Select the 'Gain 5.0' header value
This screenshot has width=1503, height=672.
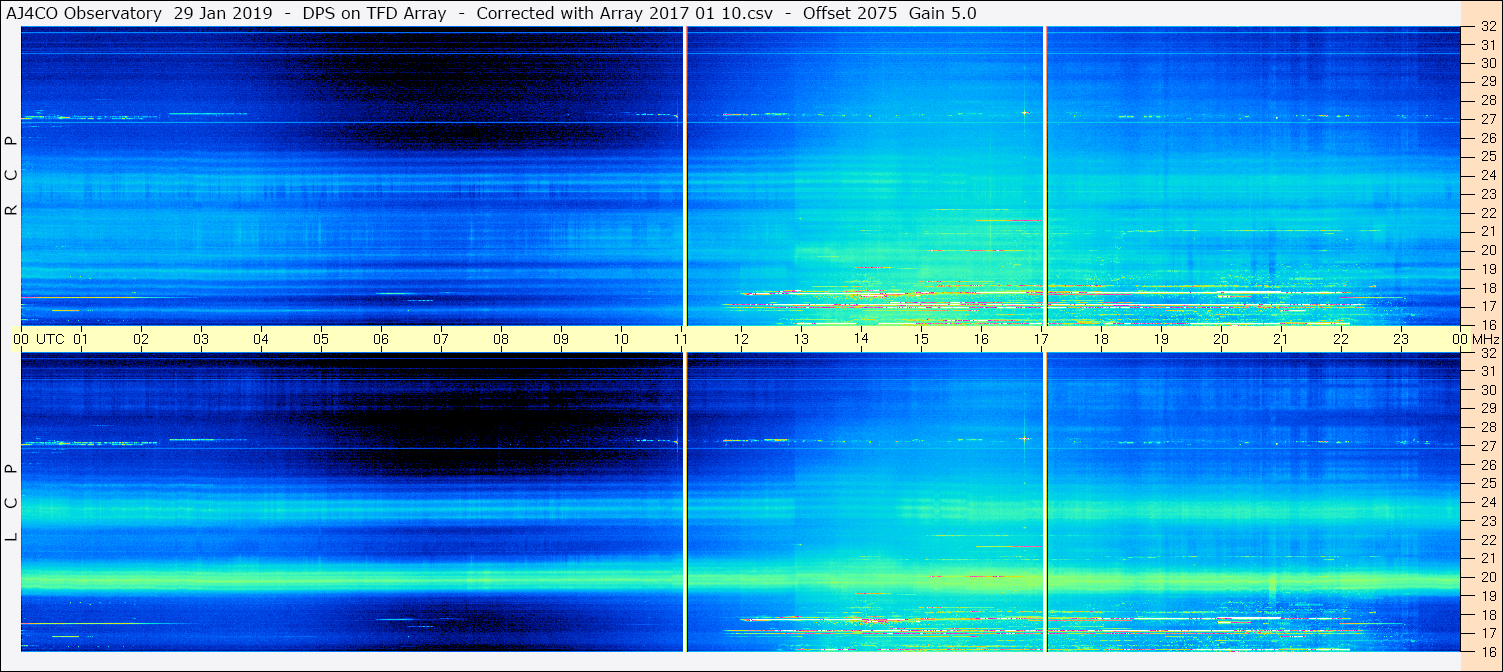coord(941,13)
